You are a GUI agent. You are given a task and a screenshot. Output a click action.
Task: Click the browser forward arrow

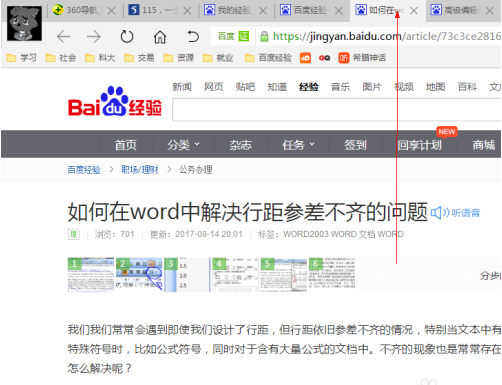tap(94, 37)
